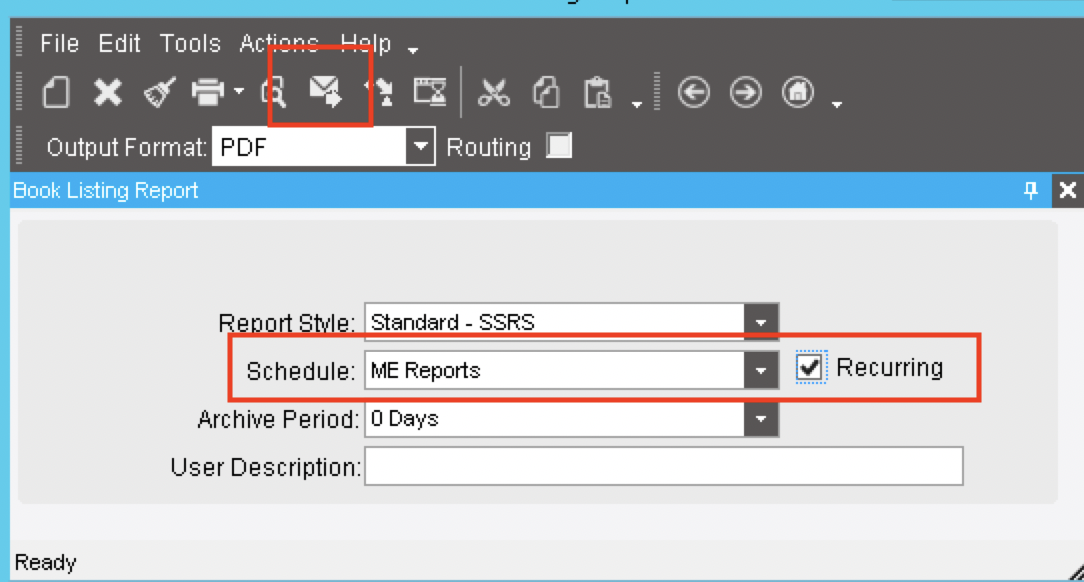Click the Clear broom toolbar icon
Screen dimensions: 1084x582
(159, 92)
